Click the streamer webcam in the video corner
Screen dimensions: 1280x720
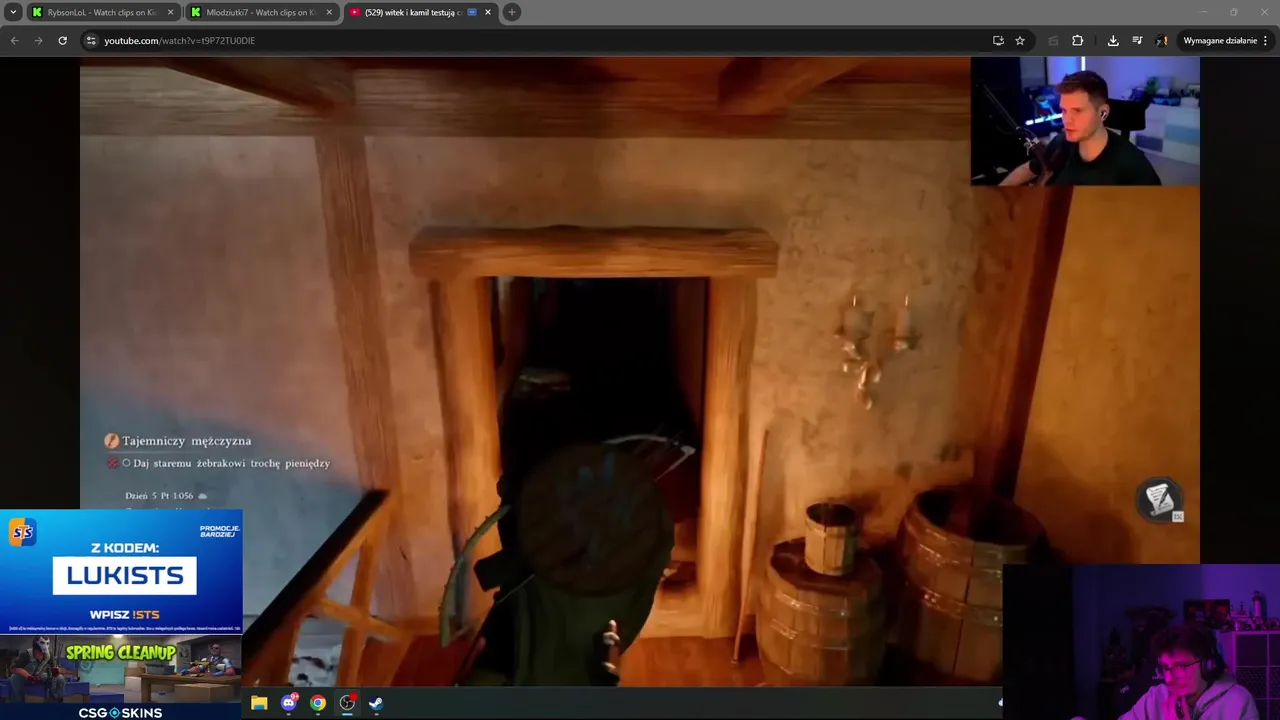[1085, 121]
